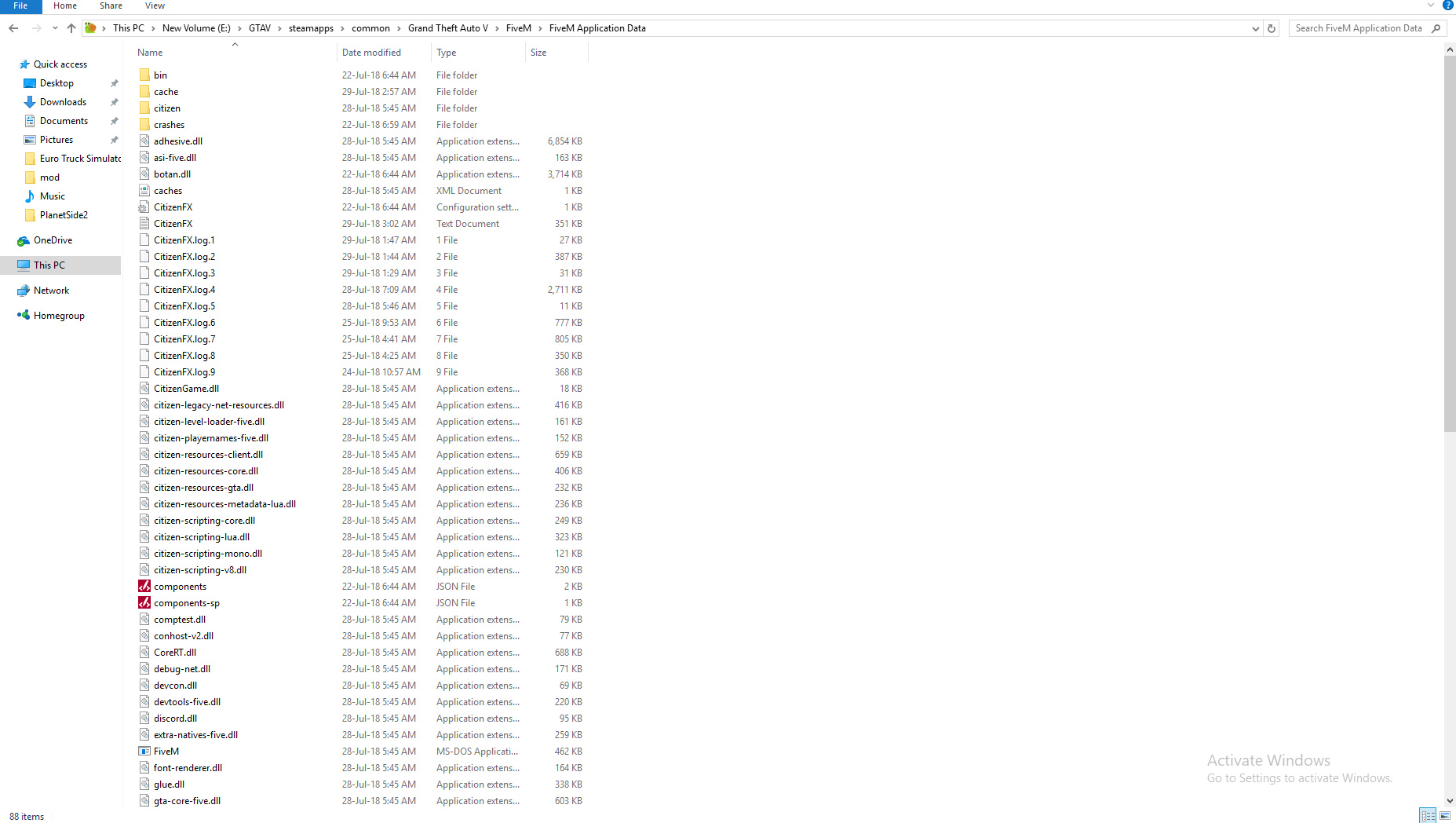The image size is (1456, 823).
Task: Switch to Large icons view in status bar
Action: (1445, 816)
